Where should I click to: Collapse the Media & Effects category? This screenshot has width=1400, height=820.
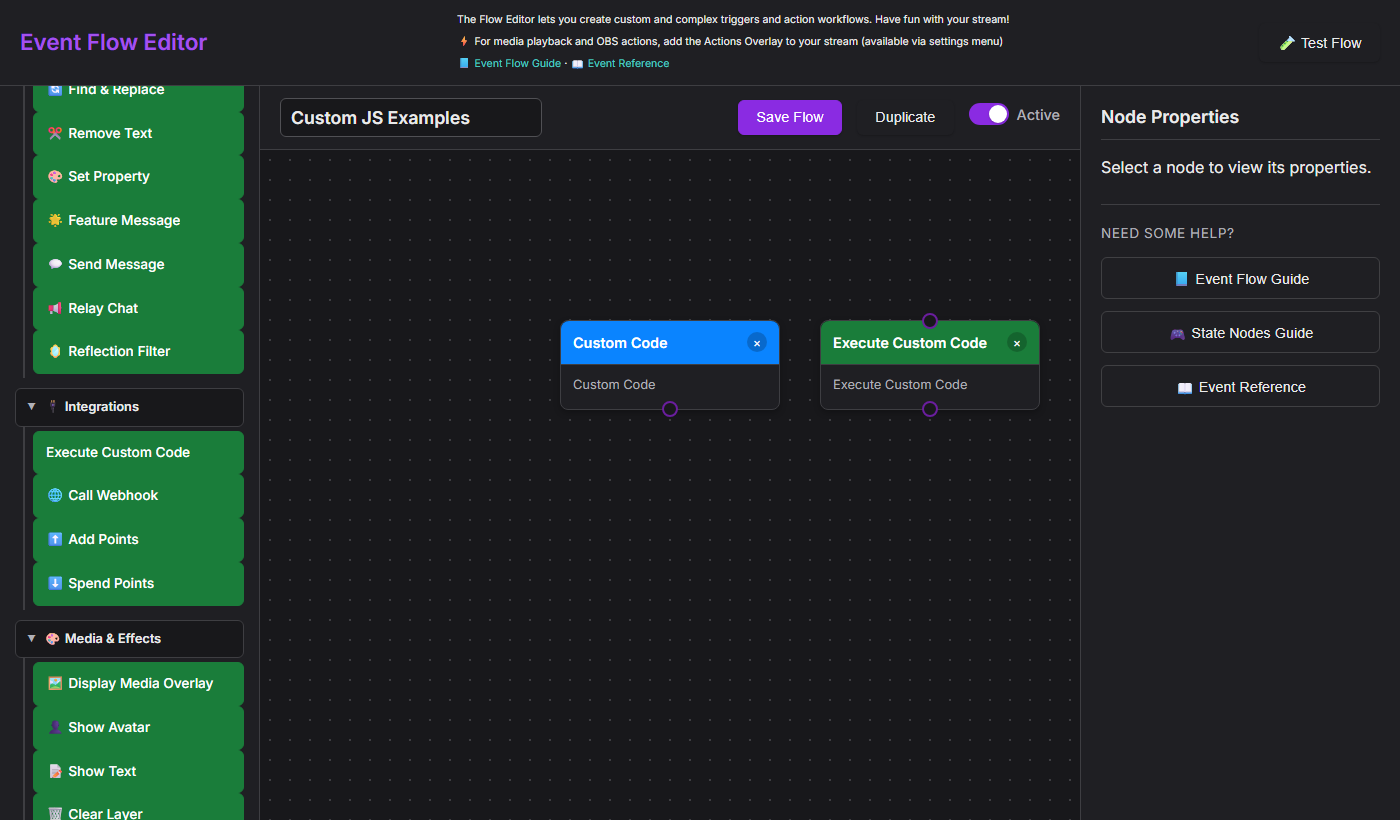31,638
